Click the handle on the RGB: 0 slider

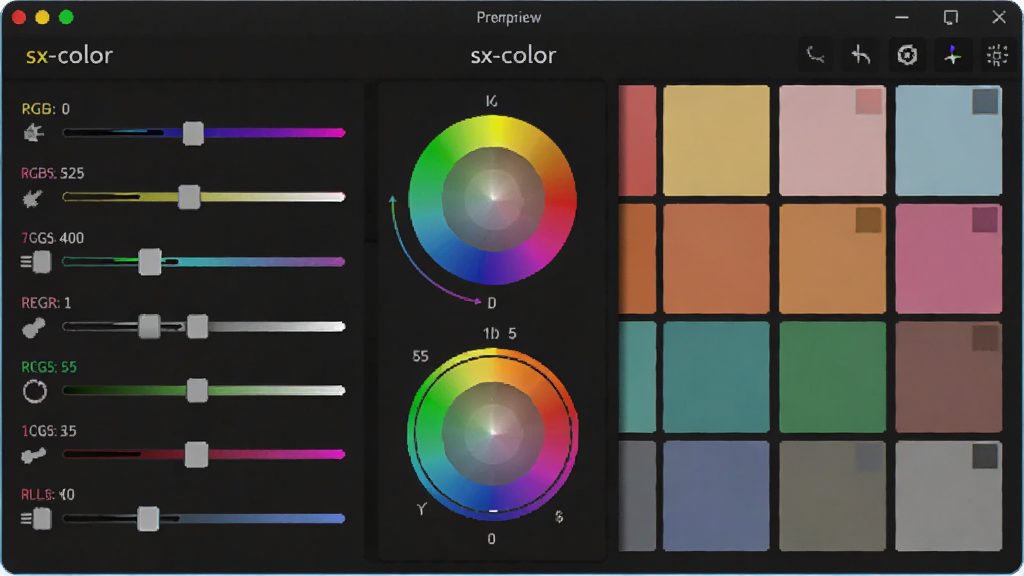[193, 133]
